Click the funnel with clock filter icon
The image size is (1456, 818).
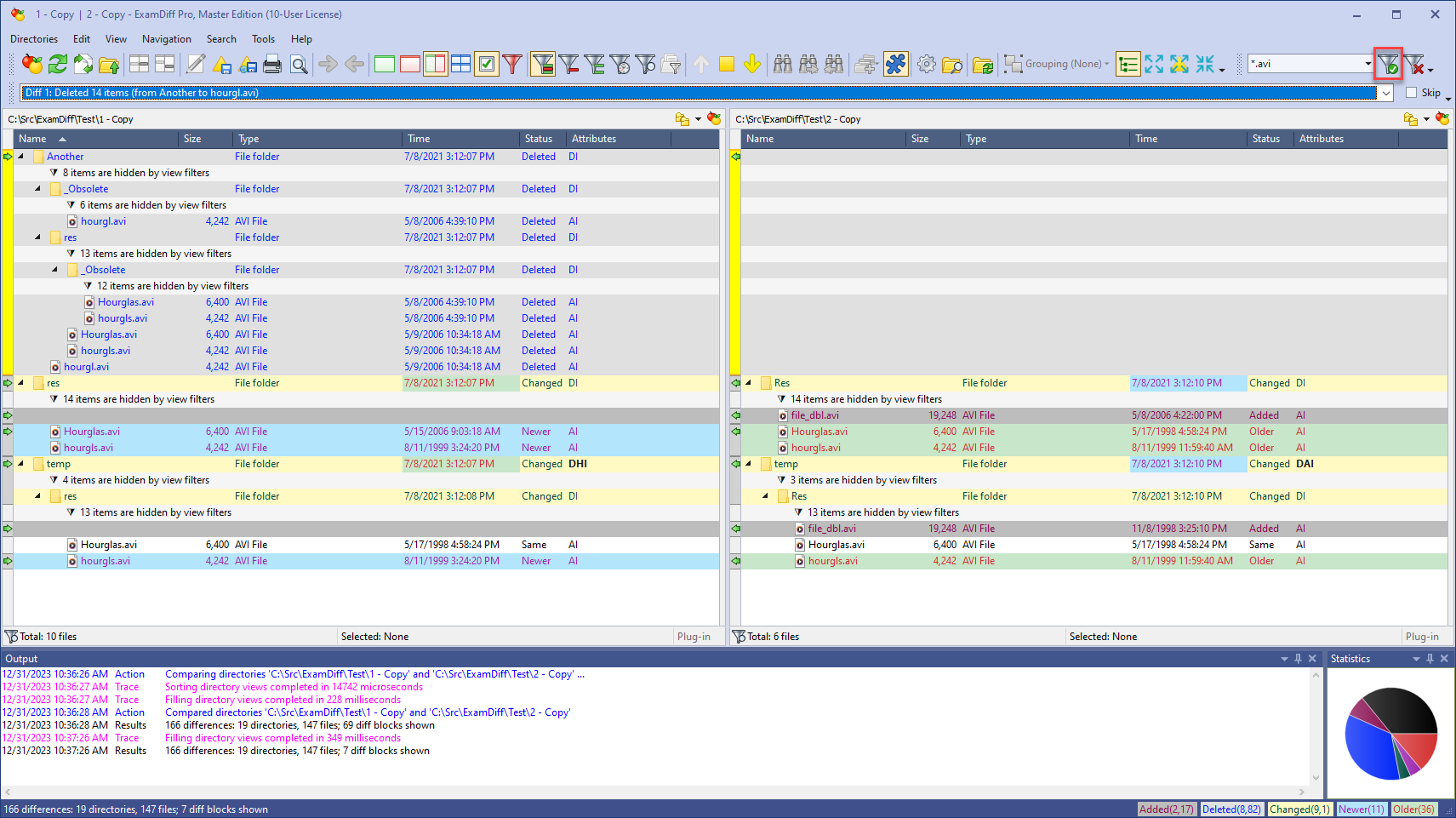point(620,64)
